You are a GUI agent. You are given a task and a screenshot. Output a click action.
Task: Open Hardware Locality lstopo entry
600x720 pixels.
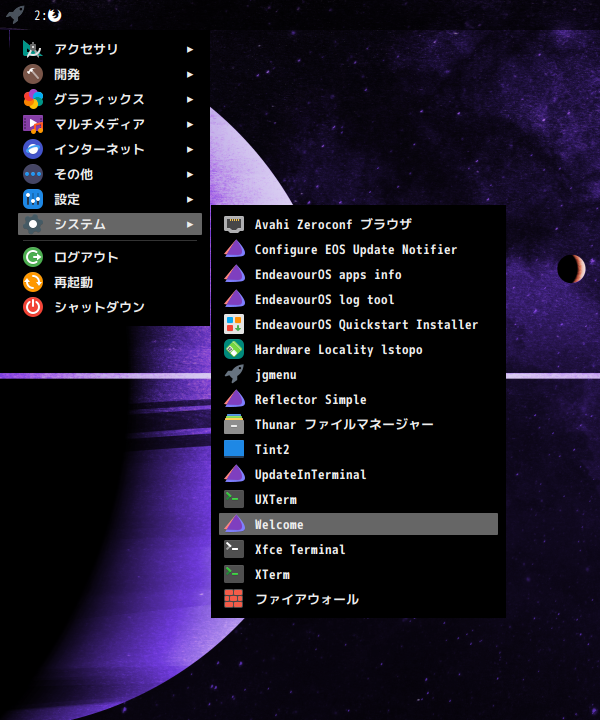click(x=358, y=349)
